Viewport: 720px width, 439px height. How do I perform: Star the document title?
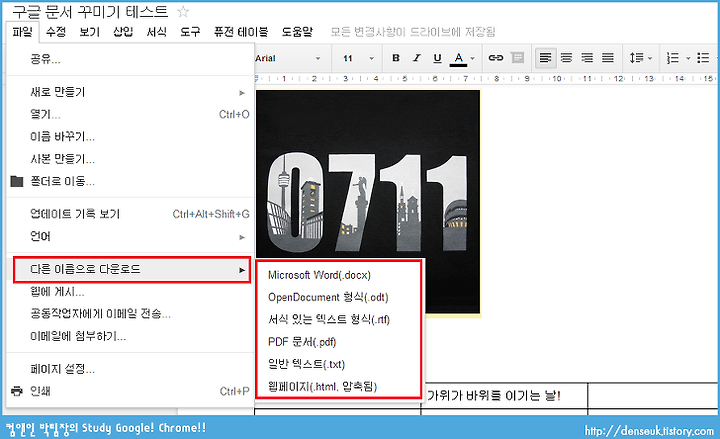[x=183, y=11]
